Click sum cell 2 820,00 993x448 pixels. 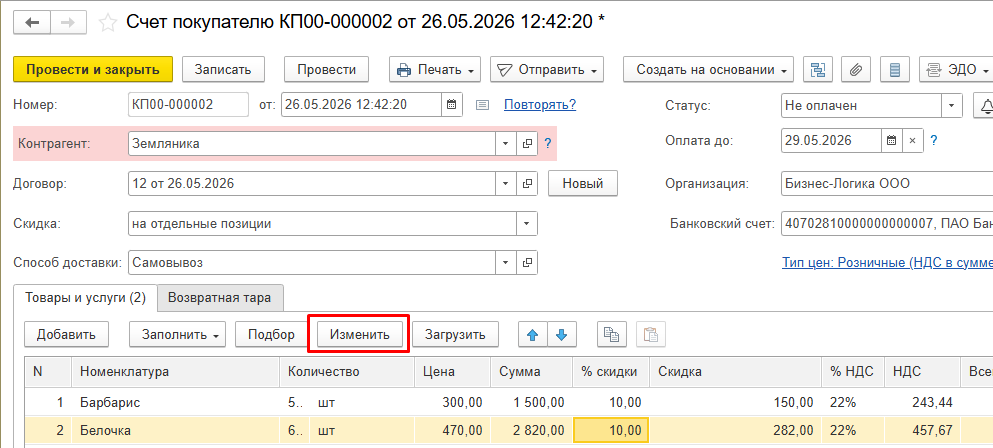click(531, 431)
